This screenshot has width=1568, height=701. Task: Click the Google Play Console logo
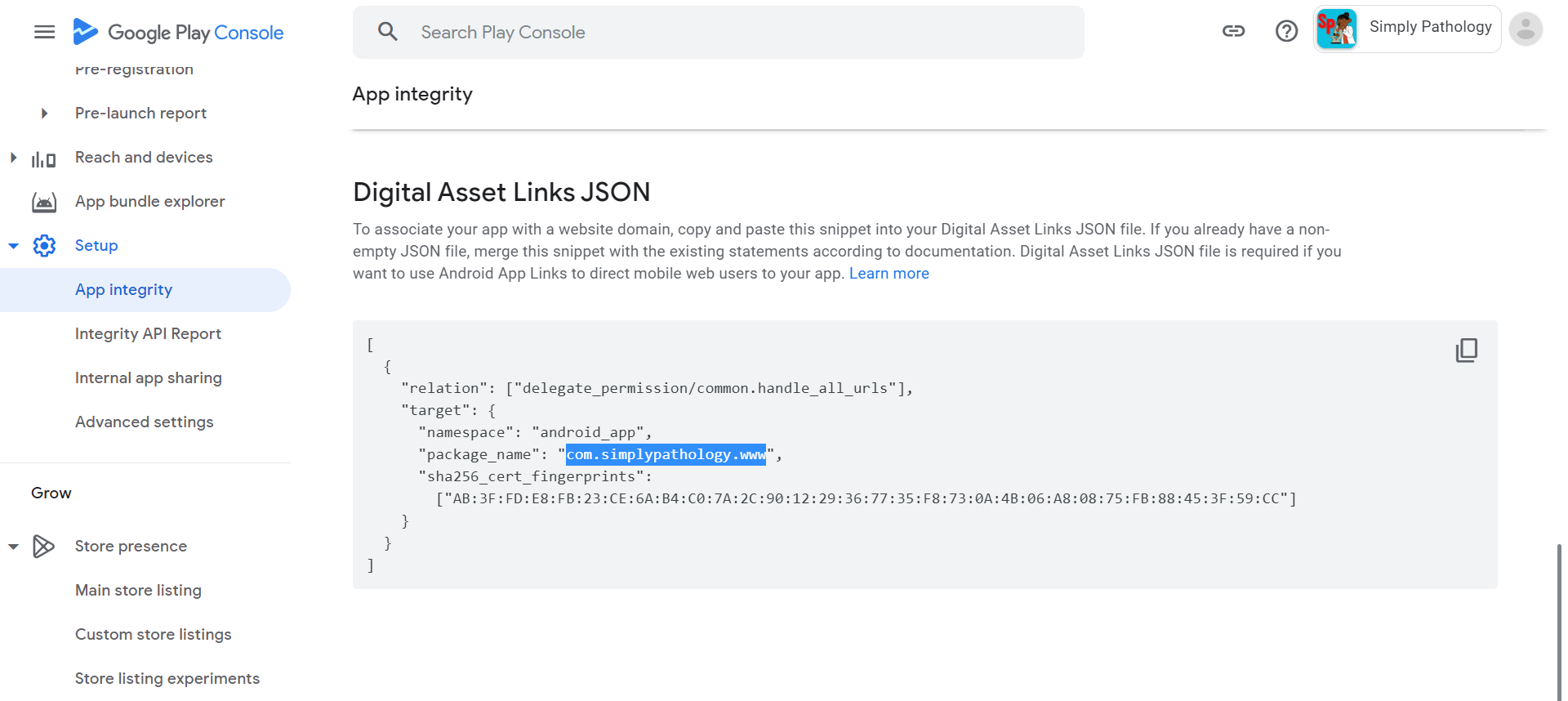click(178, 32)
